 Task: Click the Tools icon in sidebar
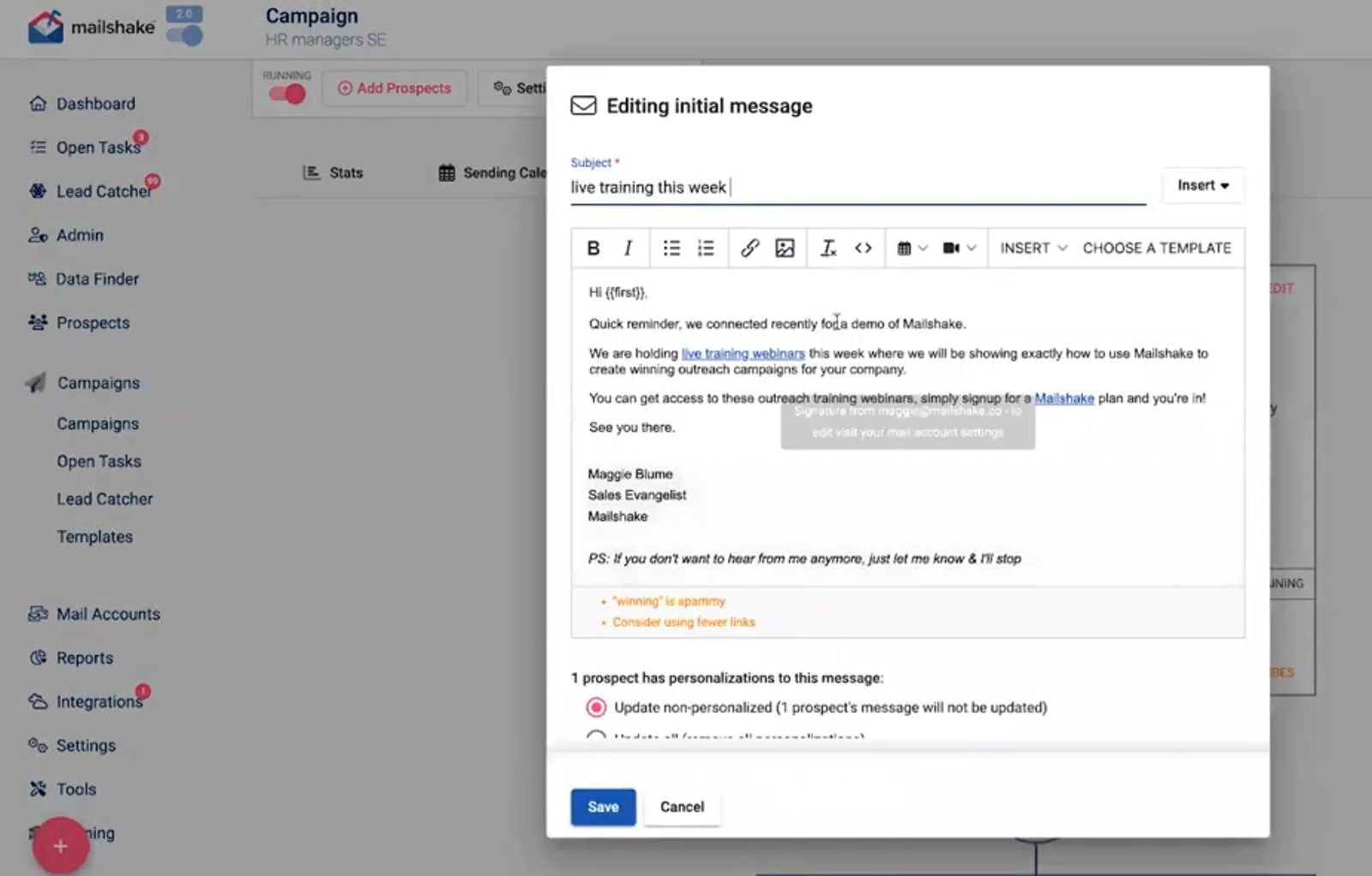tap(38, 789)
